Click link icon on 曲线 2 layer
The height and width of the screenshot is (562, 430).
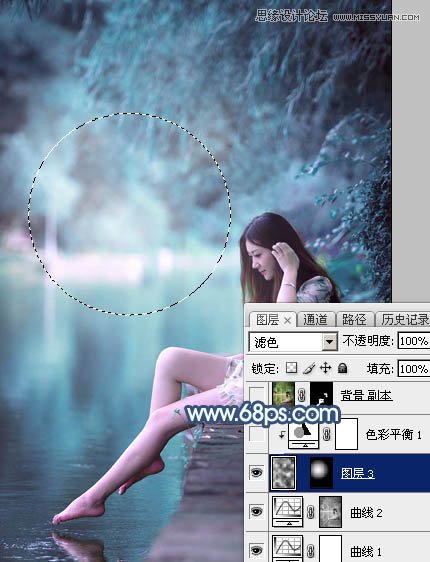pos(310,512)
